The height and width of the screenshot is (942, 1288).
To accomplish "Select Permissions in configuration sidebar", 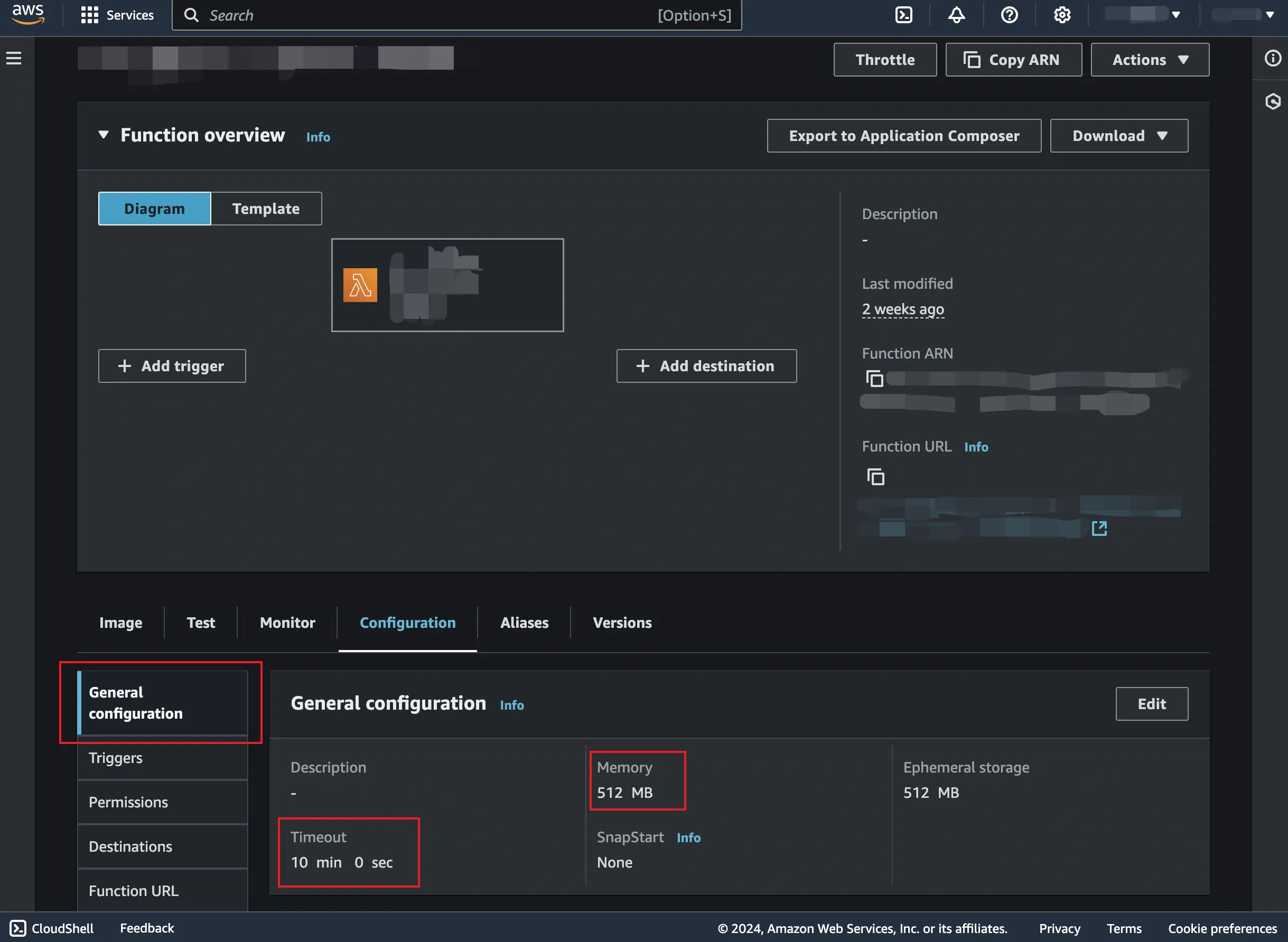I will 128,802.
